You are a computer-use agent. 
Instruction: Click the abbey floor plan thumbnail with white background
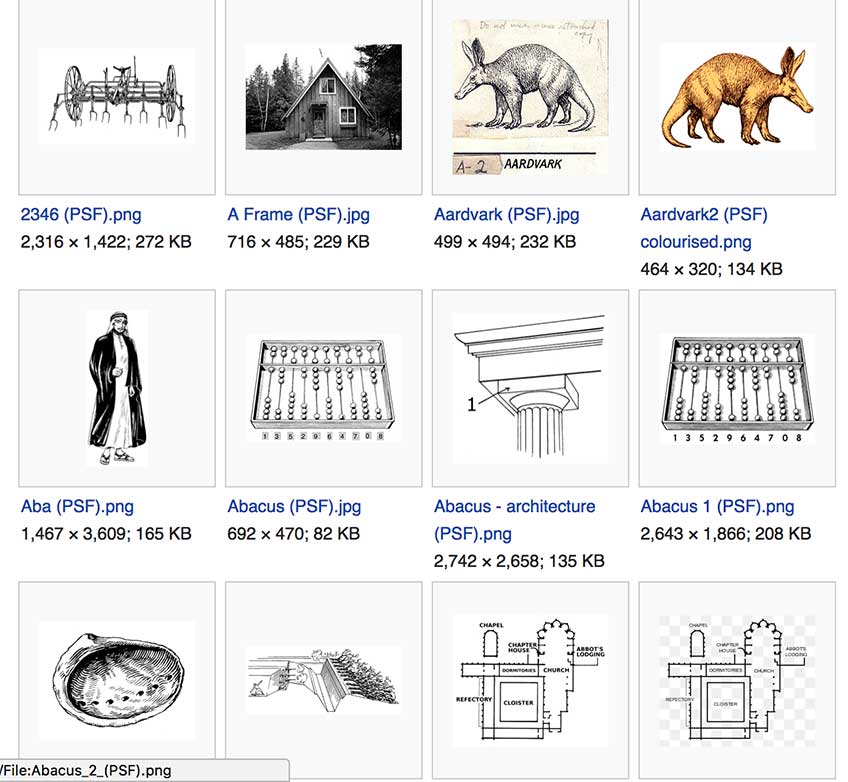click(531, 680)
